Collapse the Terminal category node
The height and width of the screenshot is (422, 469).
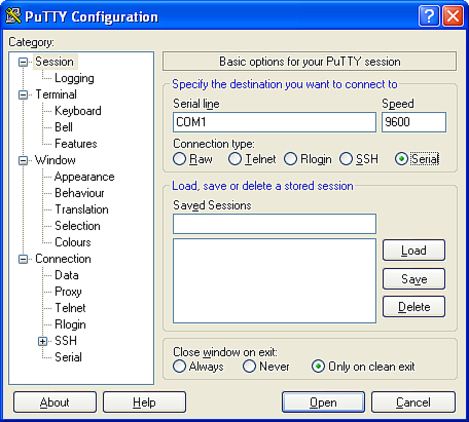pos(23,95)
